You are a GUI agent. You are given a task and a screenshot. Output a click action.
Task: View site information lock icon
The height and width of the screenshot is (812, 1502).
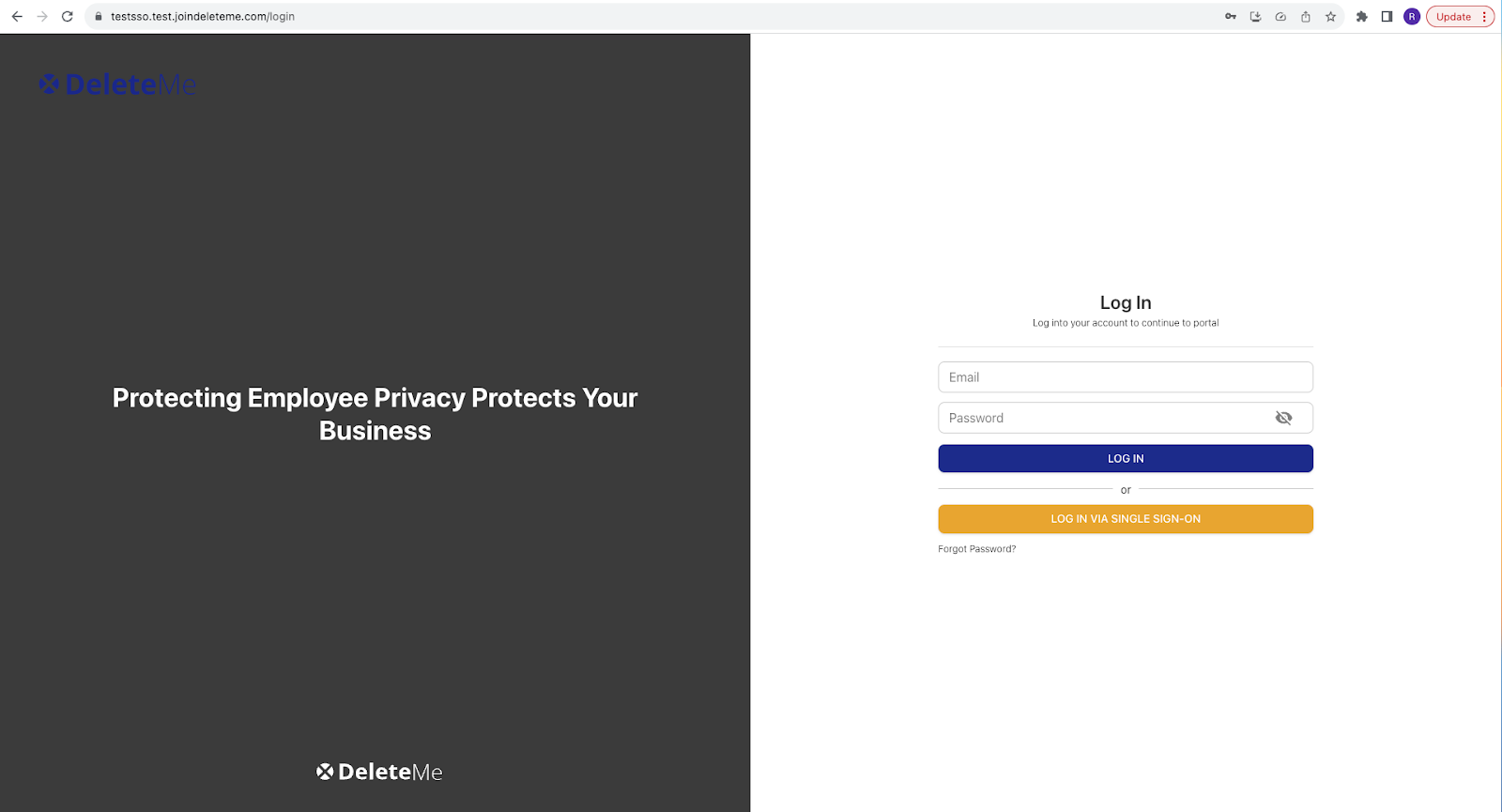98,17
